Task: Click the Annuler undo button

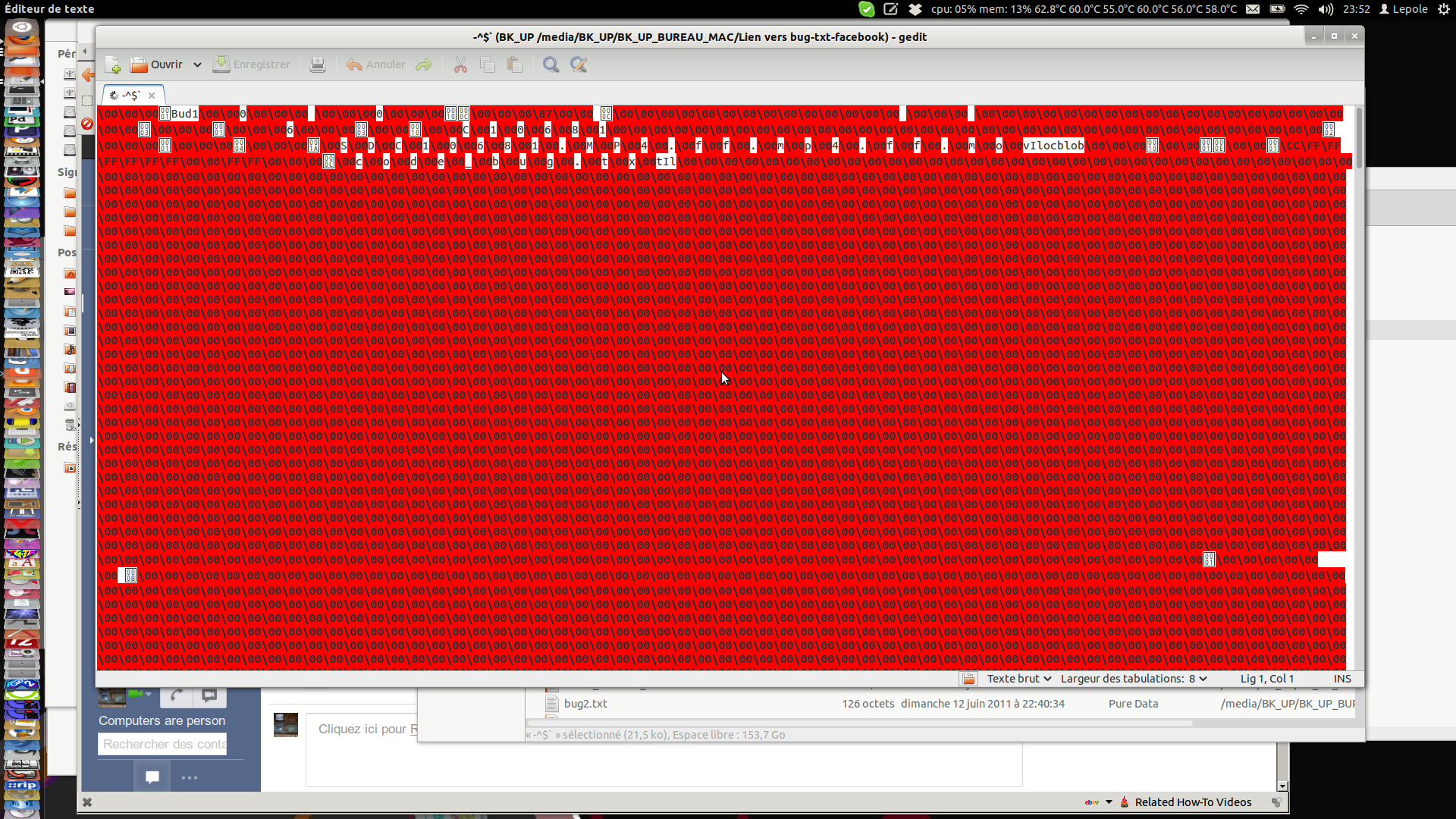Action: click(376, 65)
